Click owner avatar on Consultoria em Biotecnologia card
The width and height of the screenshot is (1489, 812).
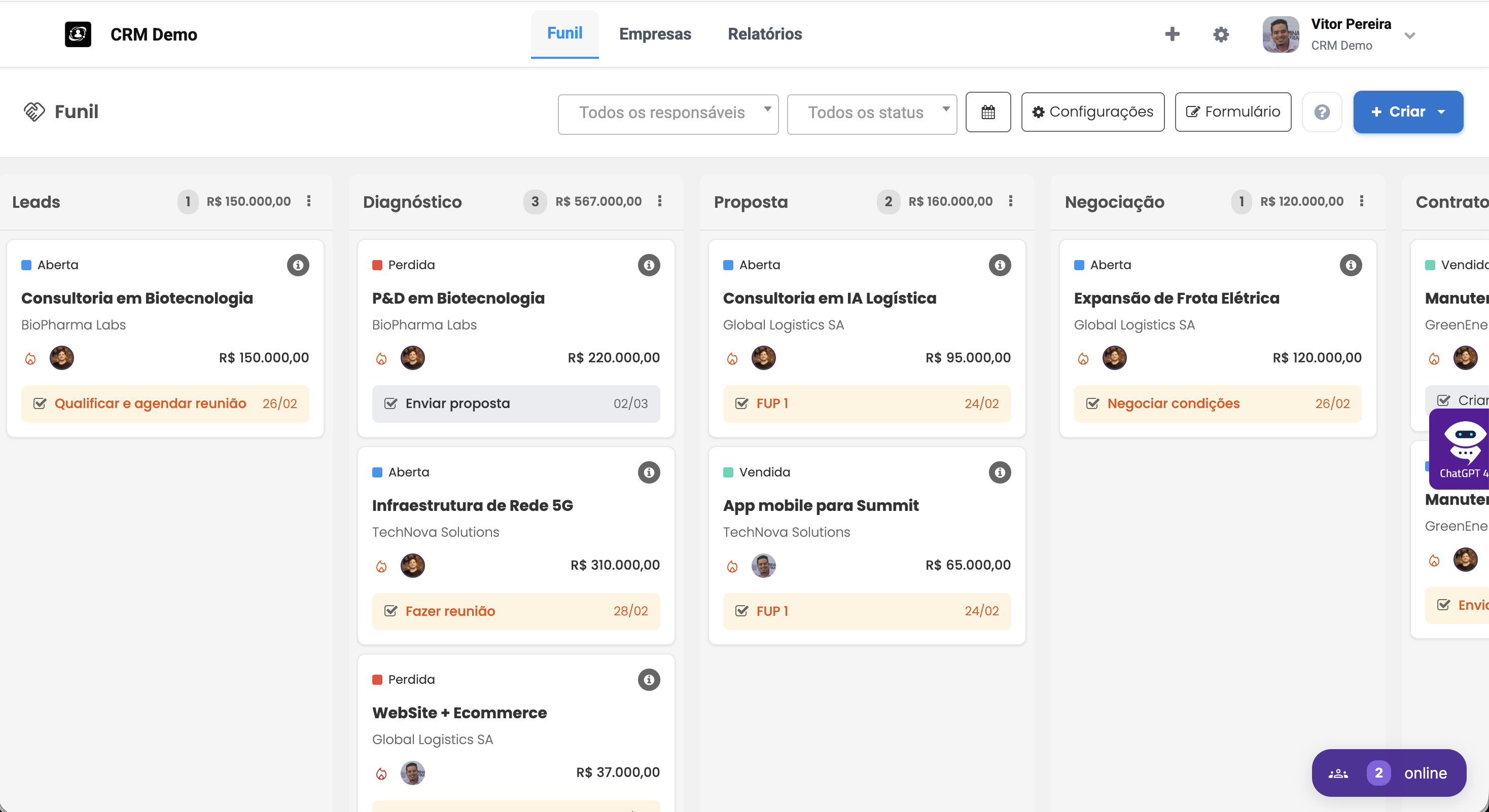pyautogui.click(x=62, y=358)
